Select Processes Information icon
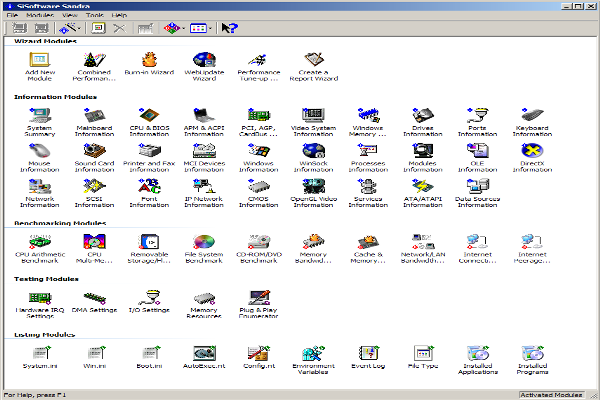This screenshot has width=600, height=400. click(x=368, y=151)
